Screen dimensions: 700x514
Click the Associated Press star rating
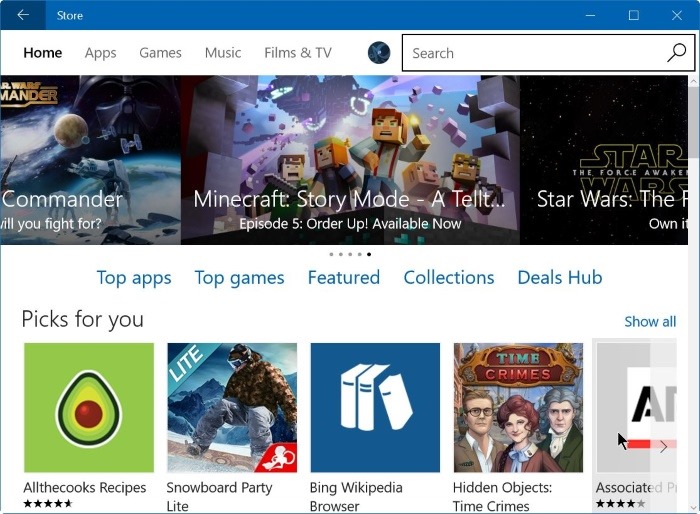pos(621,504)
